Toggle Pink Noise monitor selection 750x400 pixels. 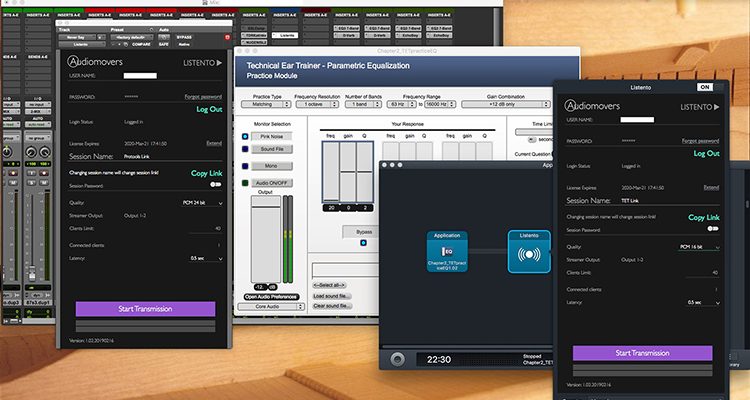click(246, 135)
